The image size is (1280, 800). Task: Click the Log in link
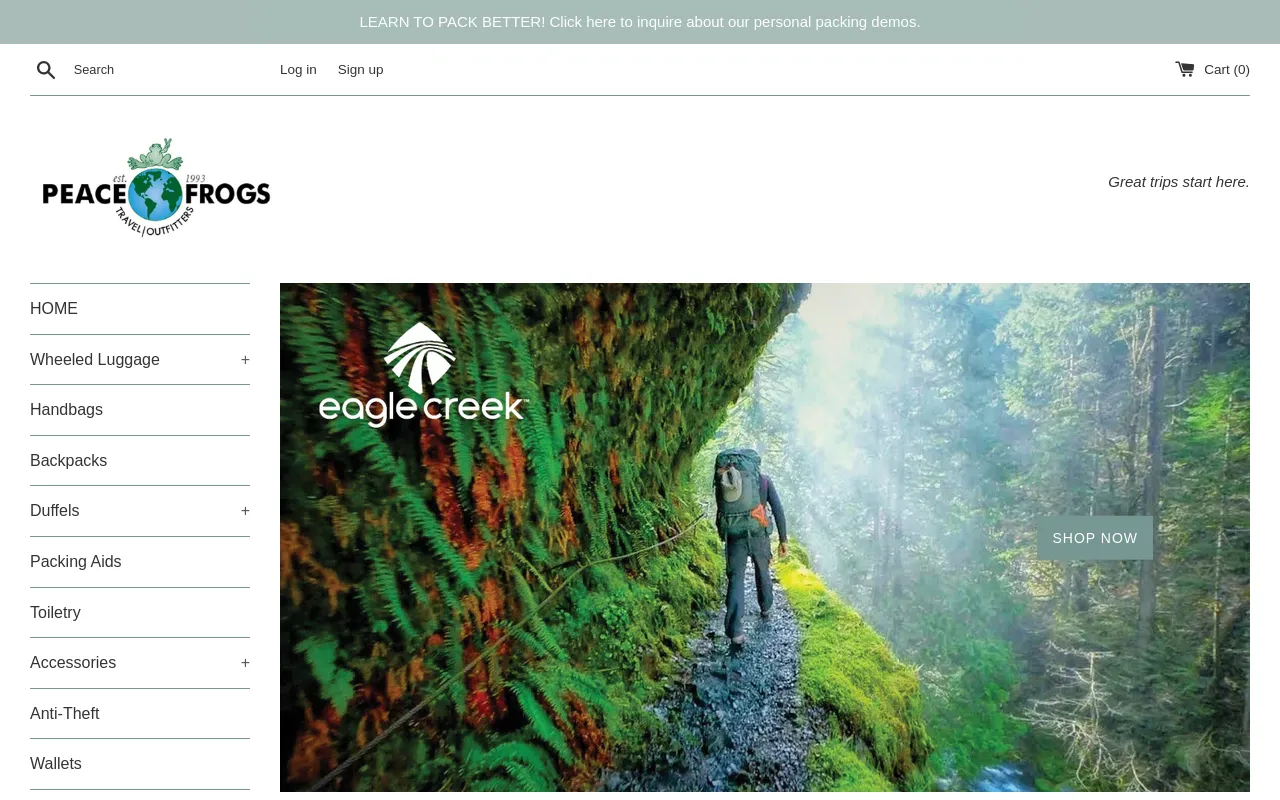click(x=298, y=70)
